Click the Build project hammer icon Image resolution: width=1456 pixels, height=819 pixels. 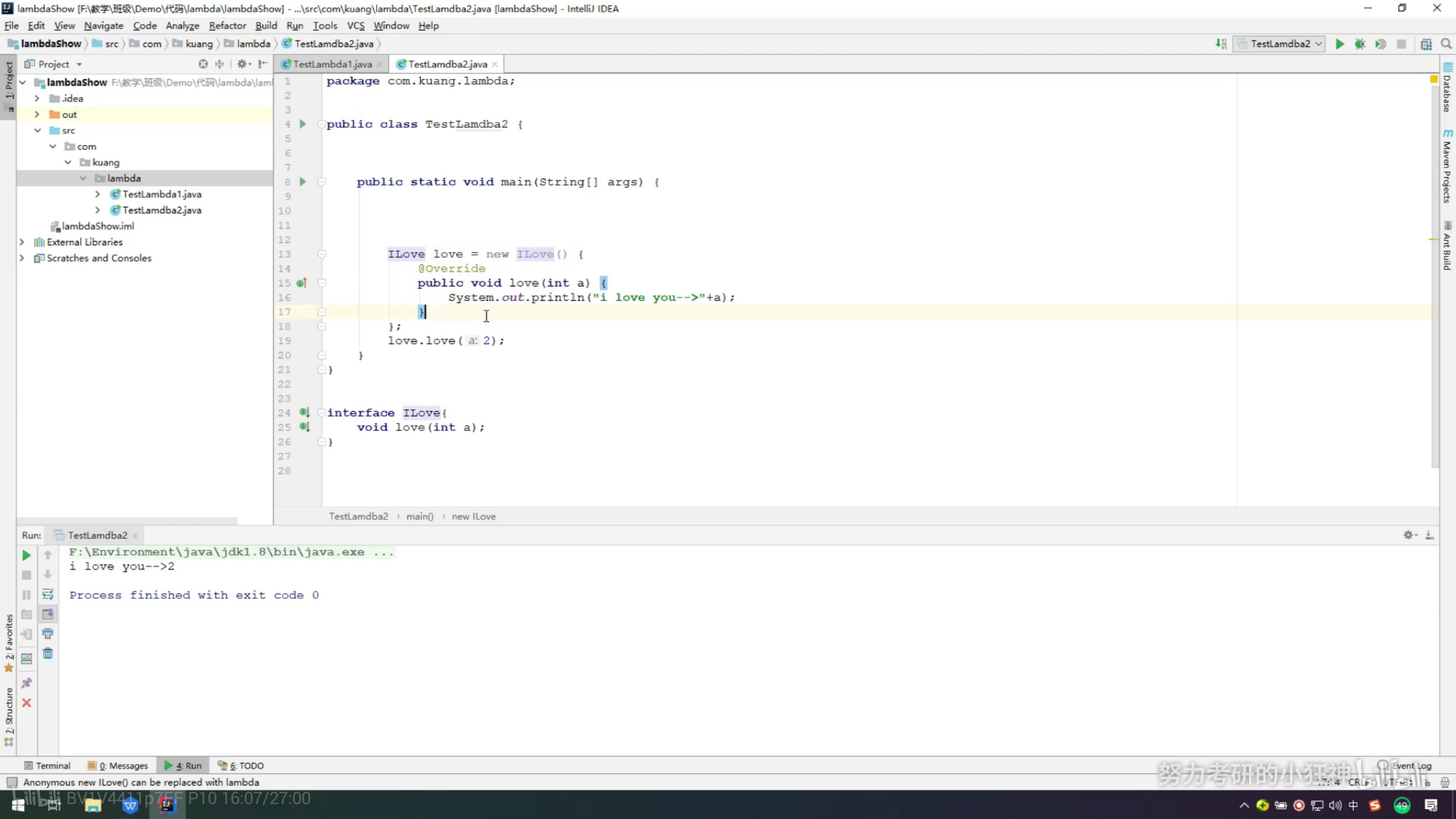pos(1221,44)
